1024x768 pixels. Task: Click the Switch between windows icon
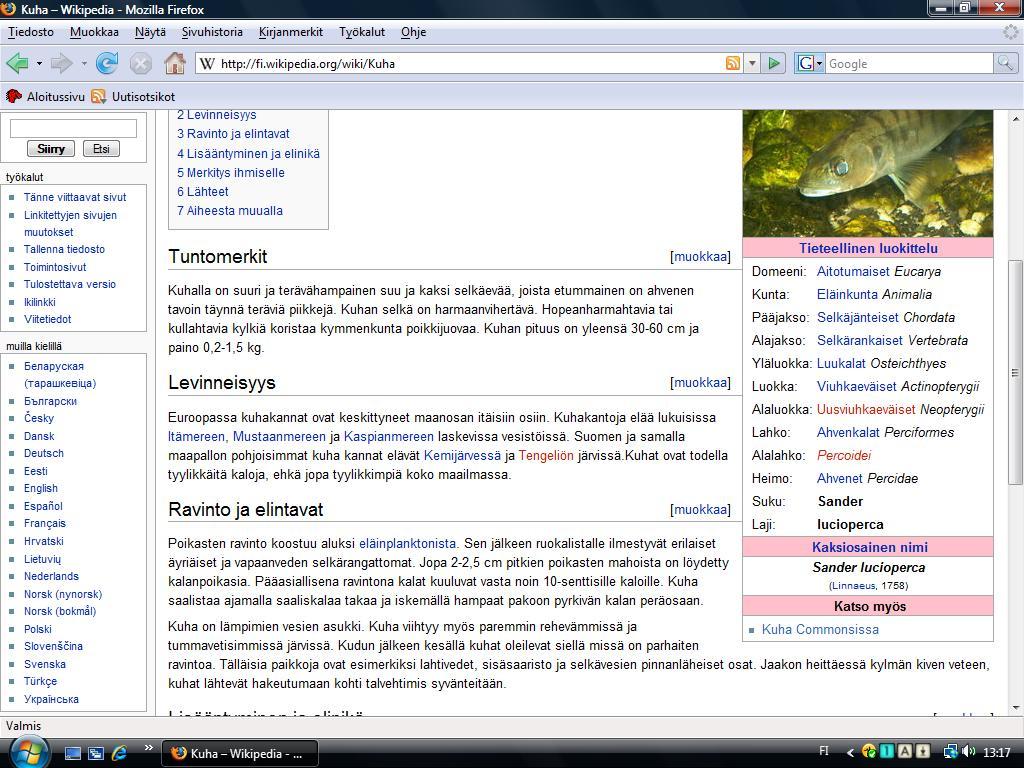95,753
